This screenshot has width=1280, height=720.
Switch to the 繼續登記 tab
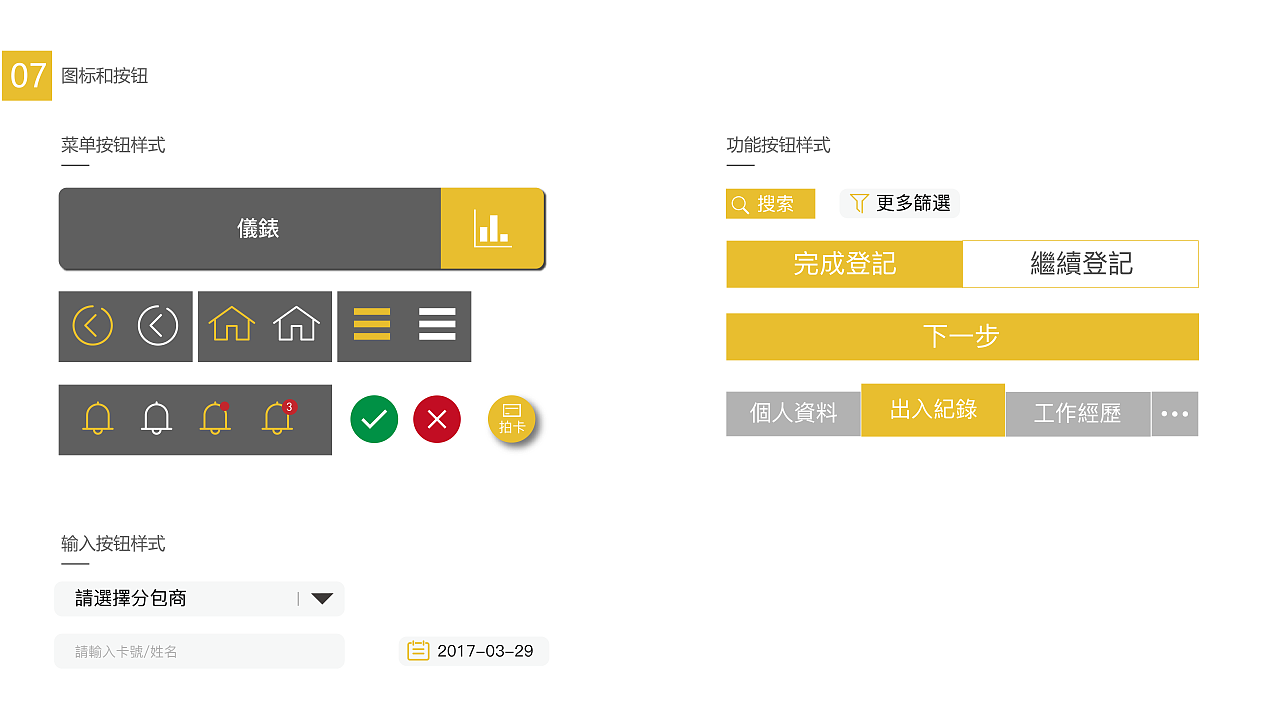click(x=1080, y=263)
